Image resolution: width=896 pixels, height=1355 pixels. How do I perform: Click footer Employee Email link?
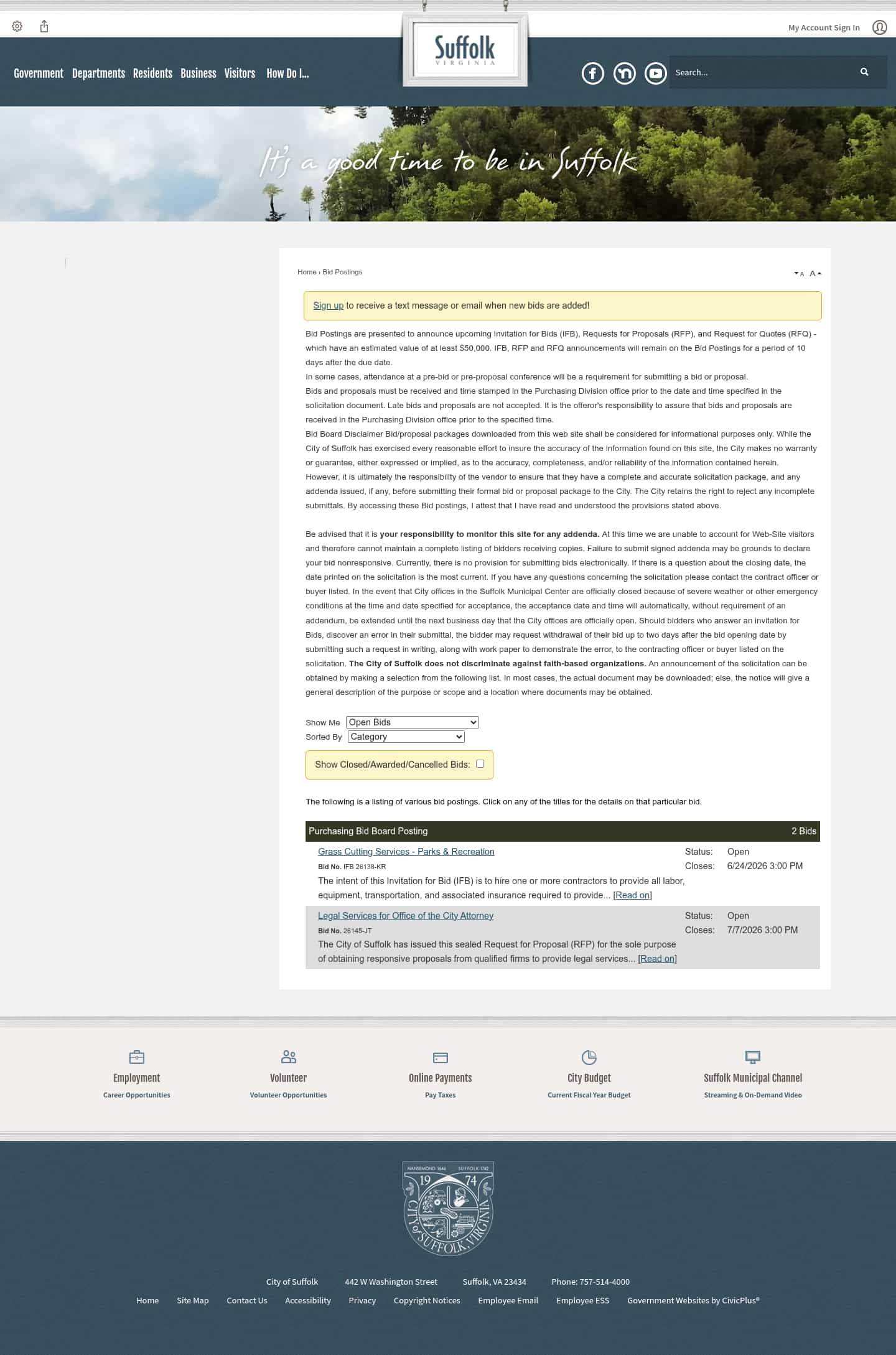[508, 1300]
